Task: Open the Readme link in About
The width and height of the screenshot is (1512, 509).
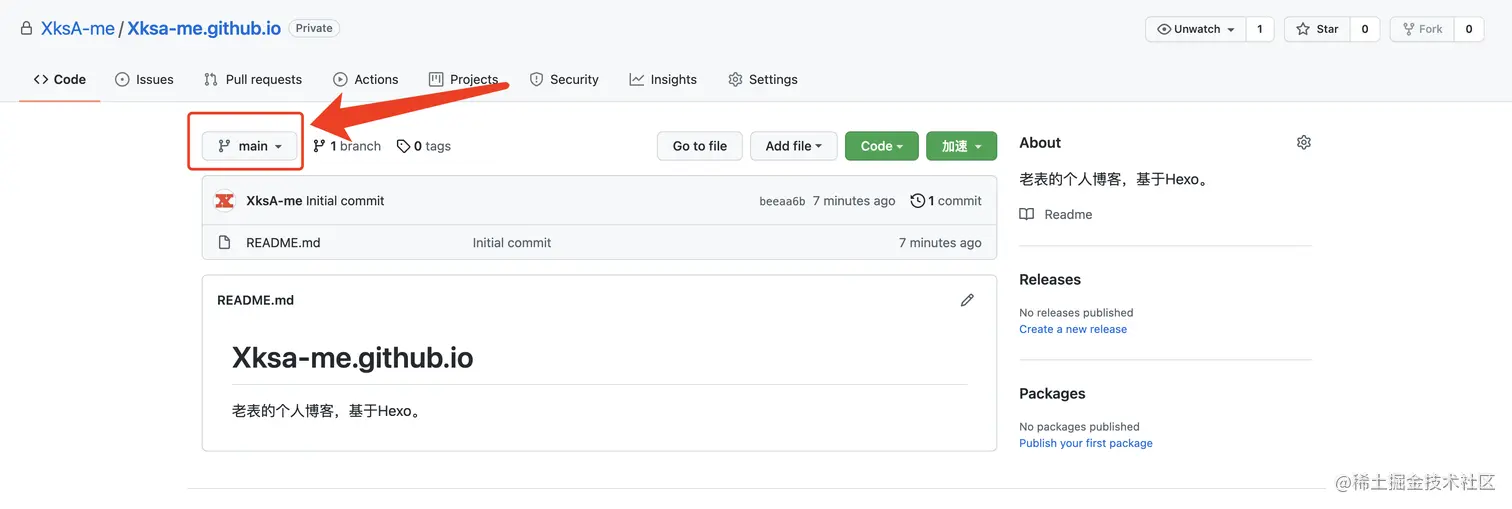Action: pos(1068,214)
